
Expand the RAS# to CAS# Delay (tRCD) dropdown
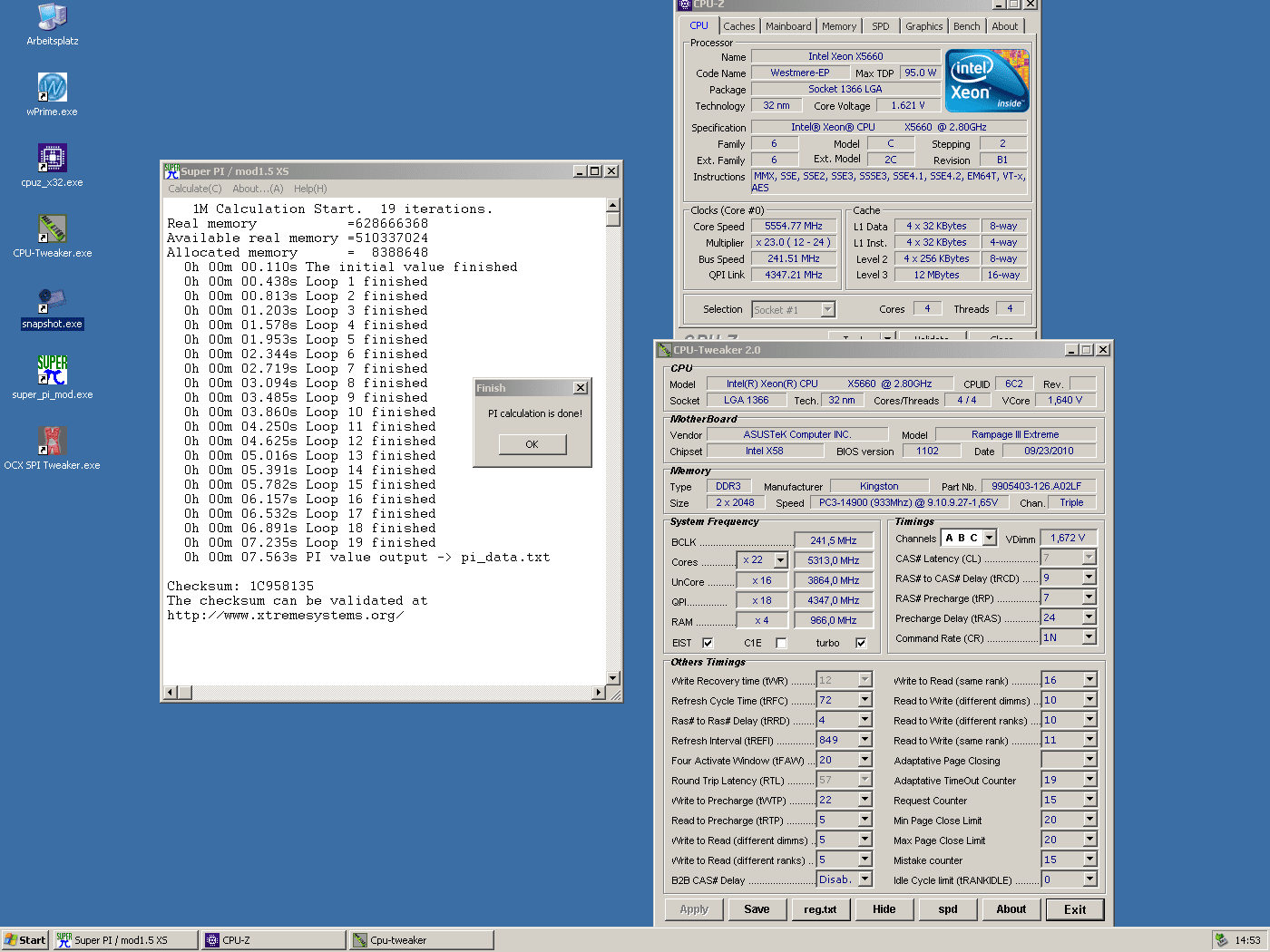pyautogui.click(x=1089, y=578)
